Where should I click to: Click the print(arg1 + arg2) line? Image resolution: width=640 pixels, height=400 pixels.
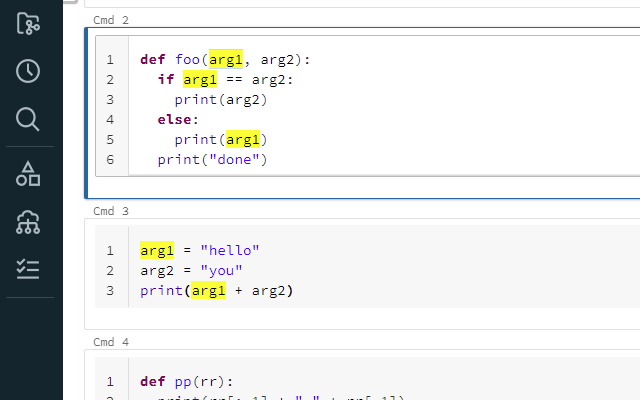(217, 291)
